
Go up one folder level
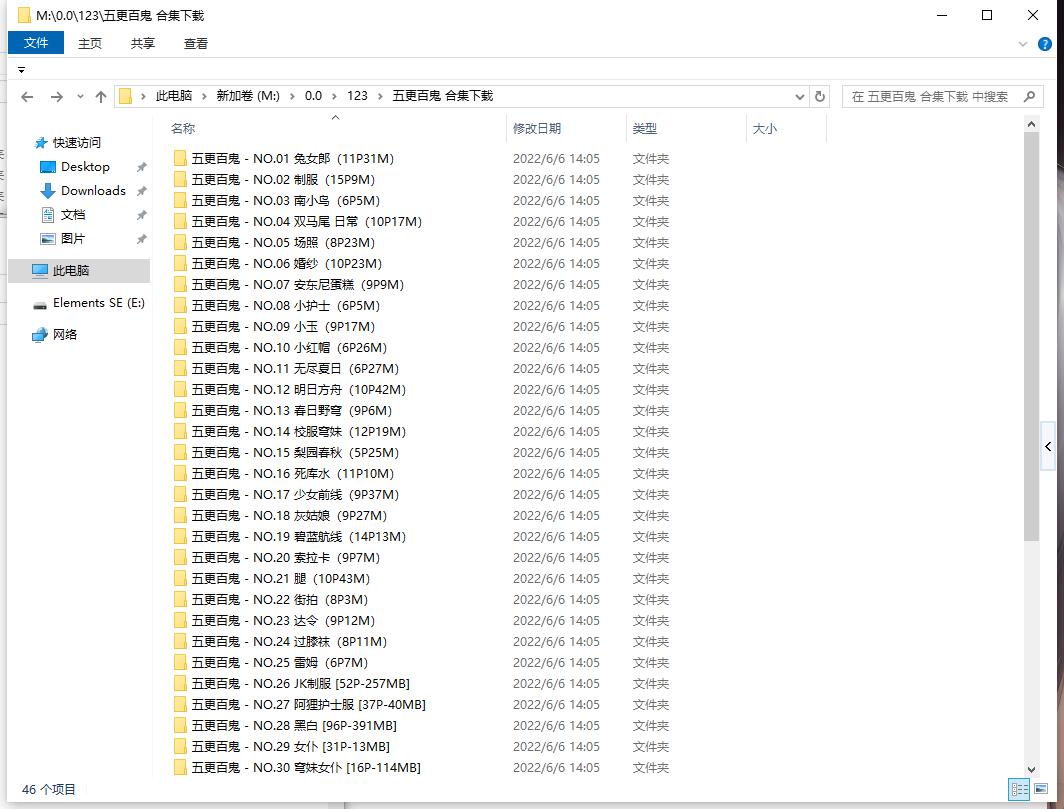(101, 96)
